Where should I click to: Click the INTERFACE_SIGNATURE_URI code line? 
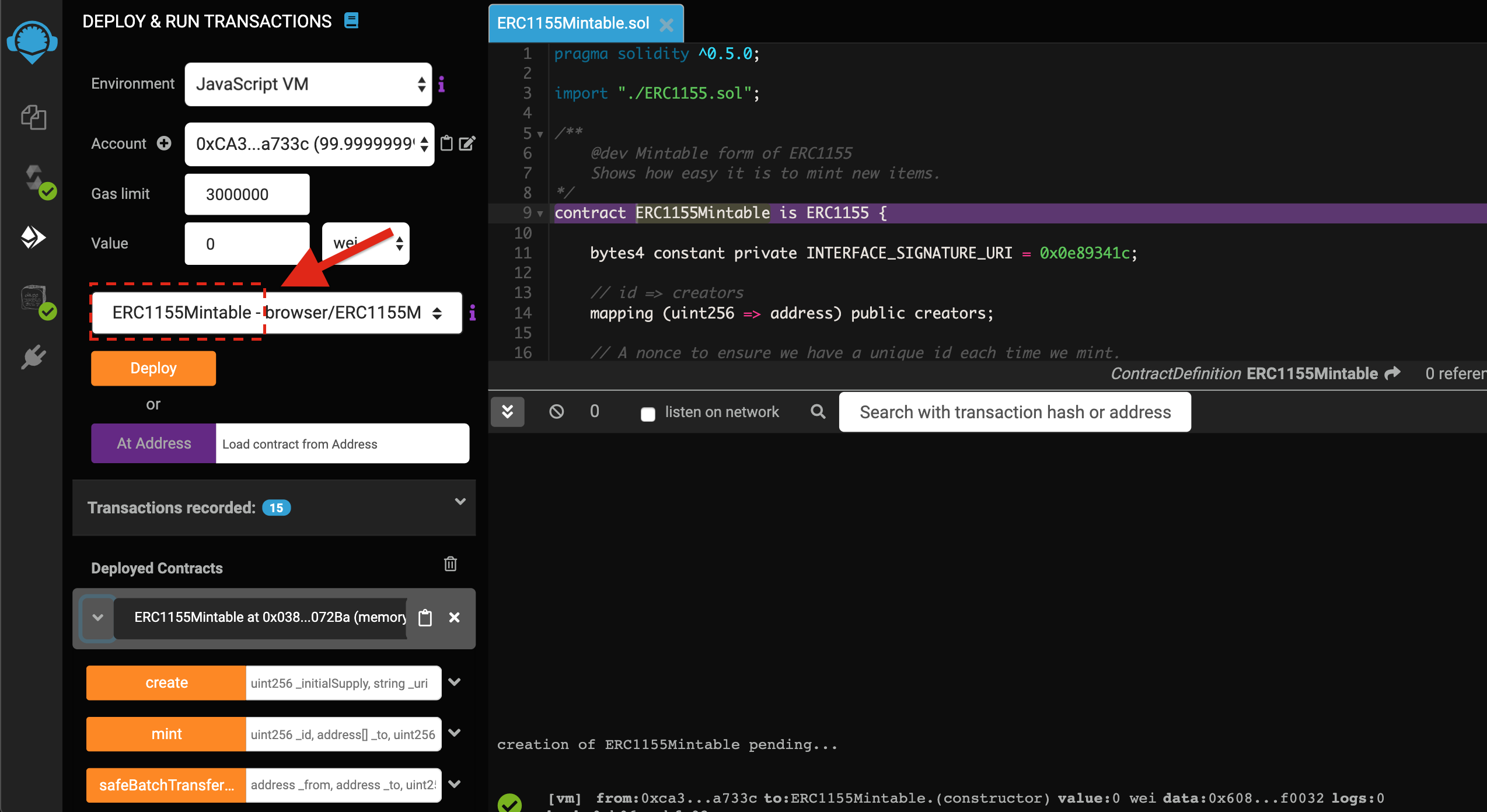(x=864, y=253)
